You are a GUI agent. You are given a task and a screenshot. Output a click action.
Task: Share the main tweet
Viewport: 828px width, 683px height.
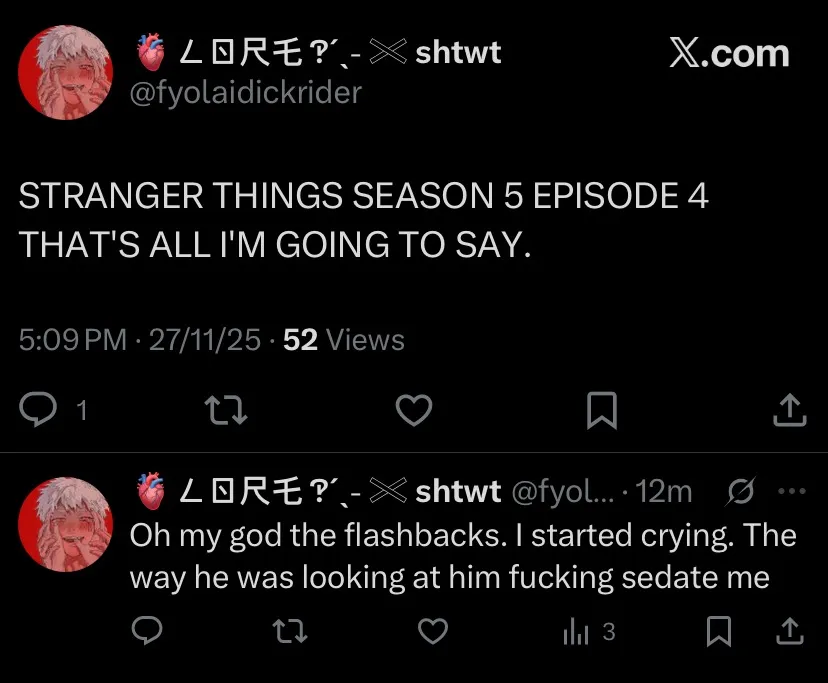point(790,410)
